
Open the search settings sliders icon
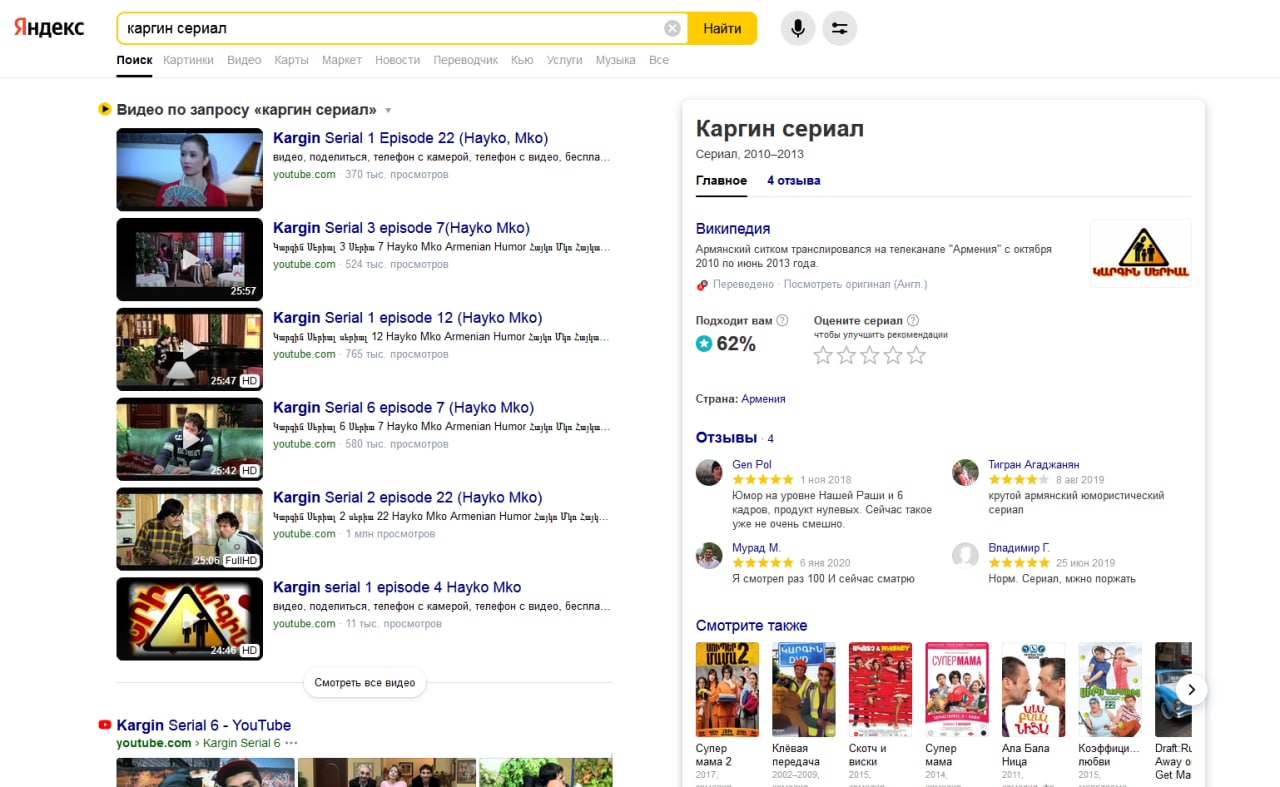coord(840,28)
